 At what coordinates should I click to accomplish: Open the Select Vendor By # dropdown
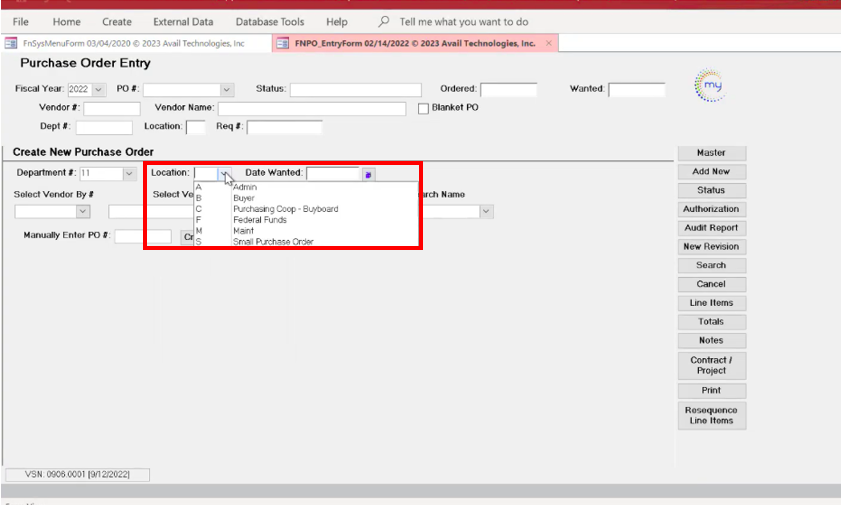[x=83, y=211]
